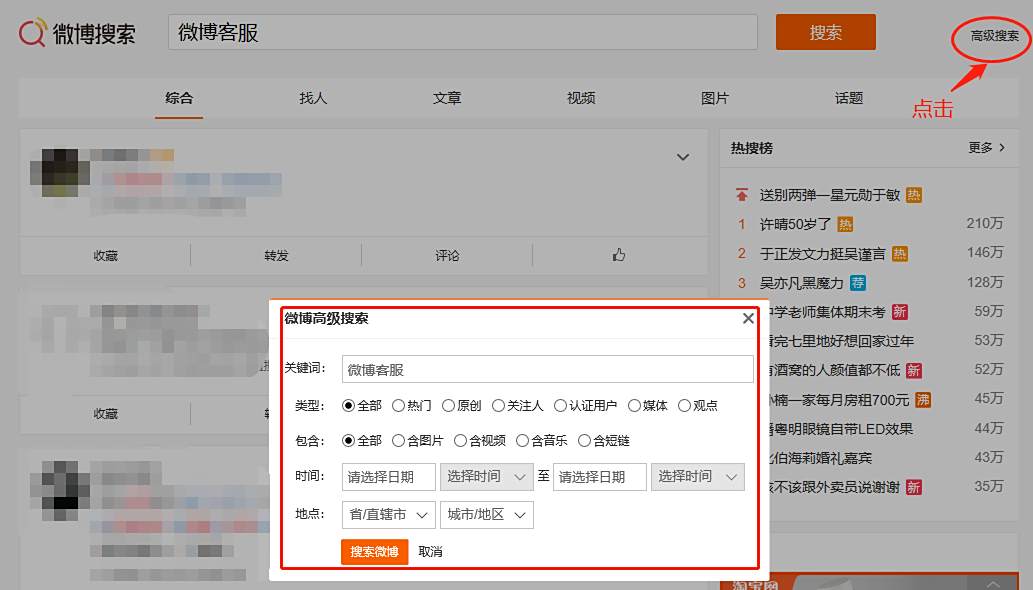Pick the 含短链 option
Viewport: 1033px width, 590px height.
[584, 441]
